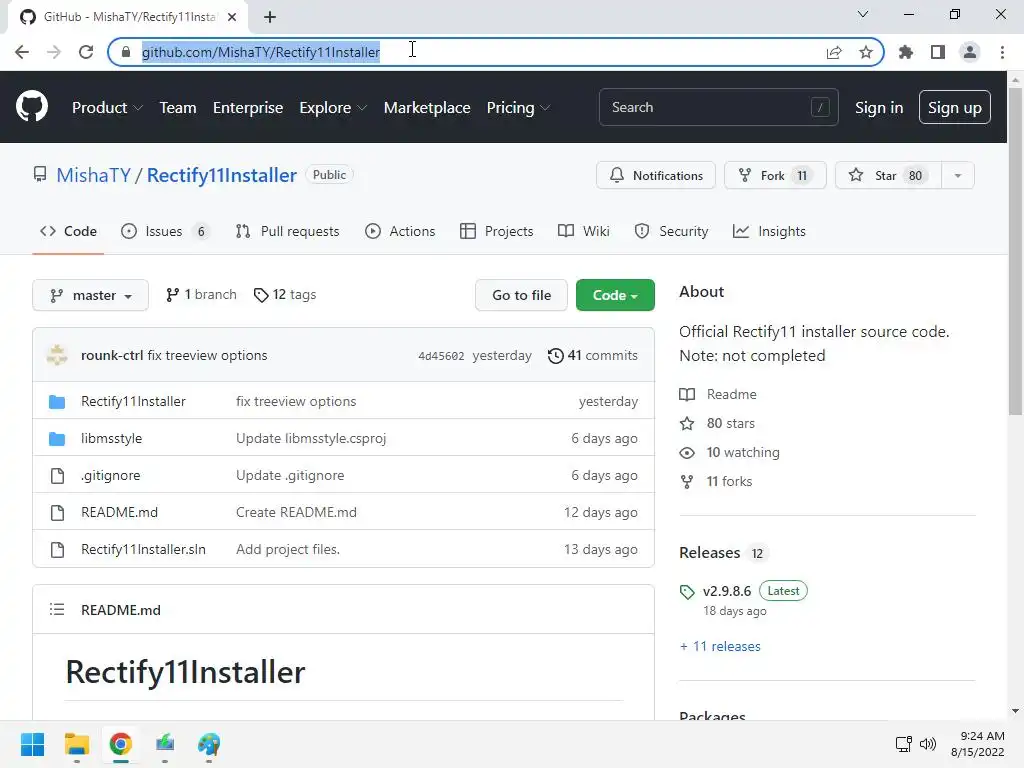Open the Rectify11Installer.sln file
This screenshot has height=768, width=1024.
(x=143, y=550)
